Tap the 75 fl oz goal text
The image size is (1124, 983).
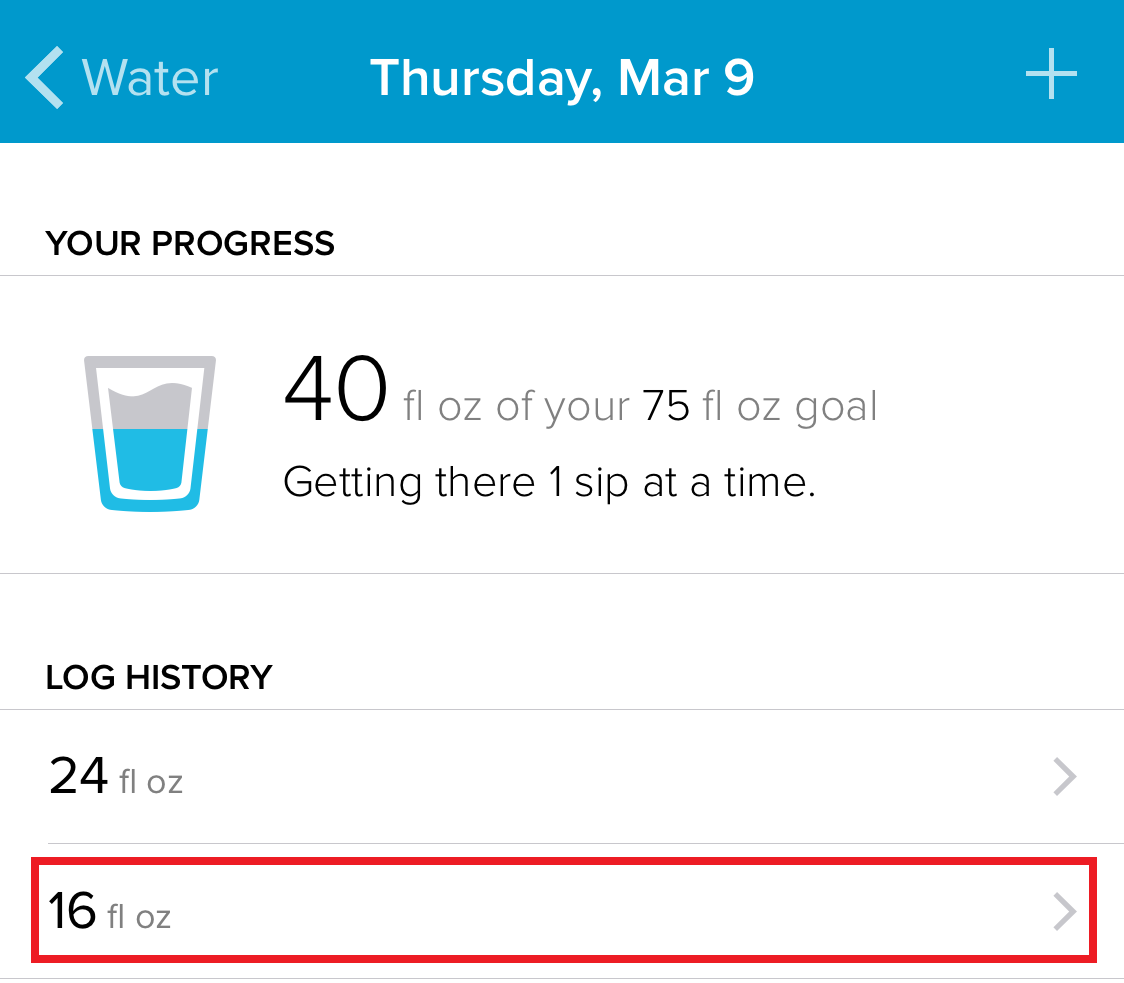[760, 407]
